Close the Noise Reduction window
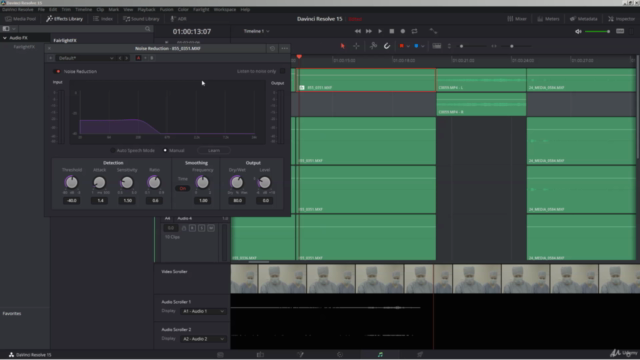Image resolution: width=640 pixels, height=360 pixels. [49, 48]
